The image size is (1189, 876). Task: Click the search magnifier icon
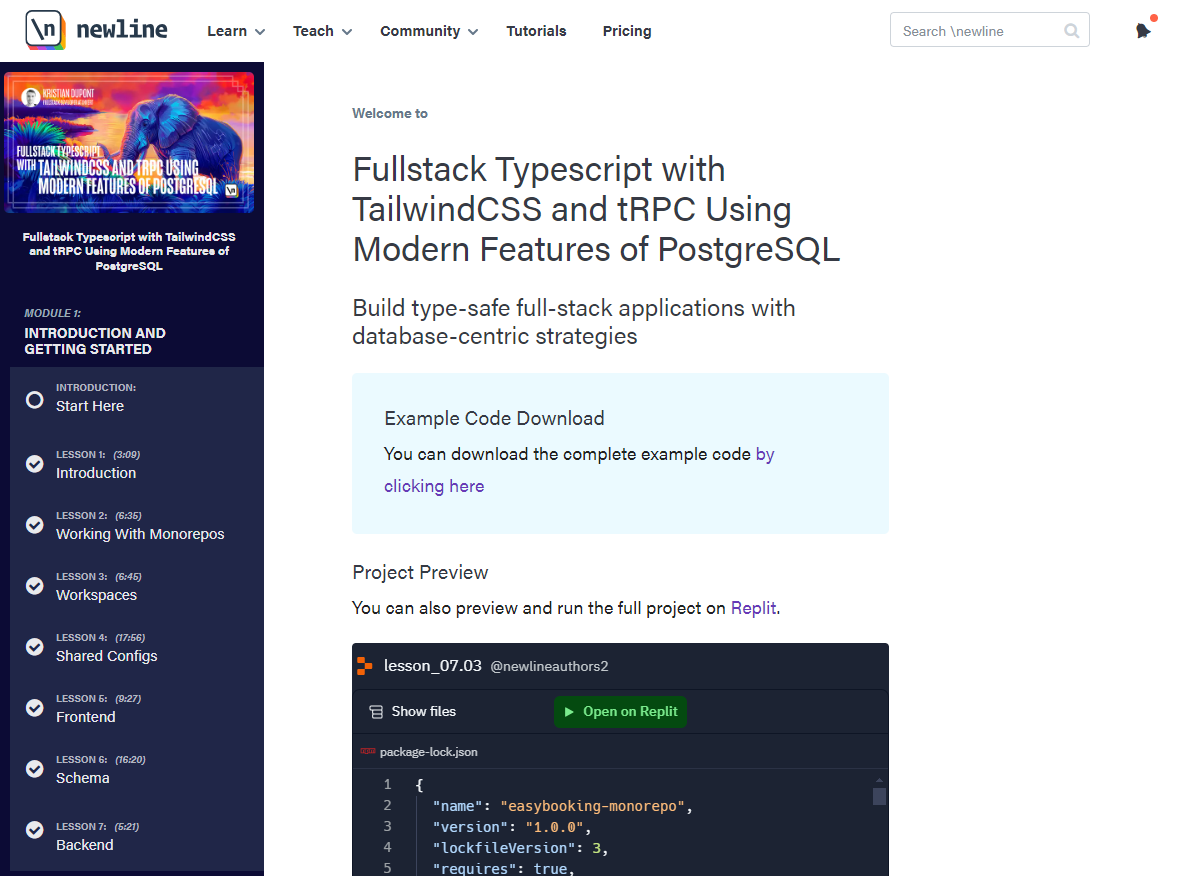click(1071, 31)
